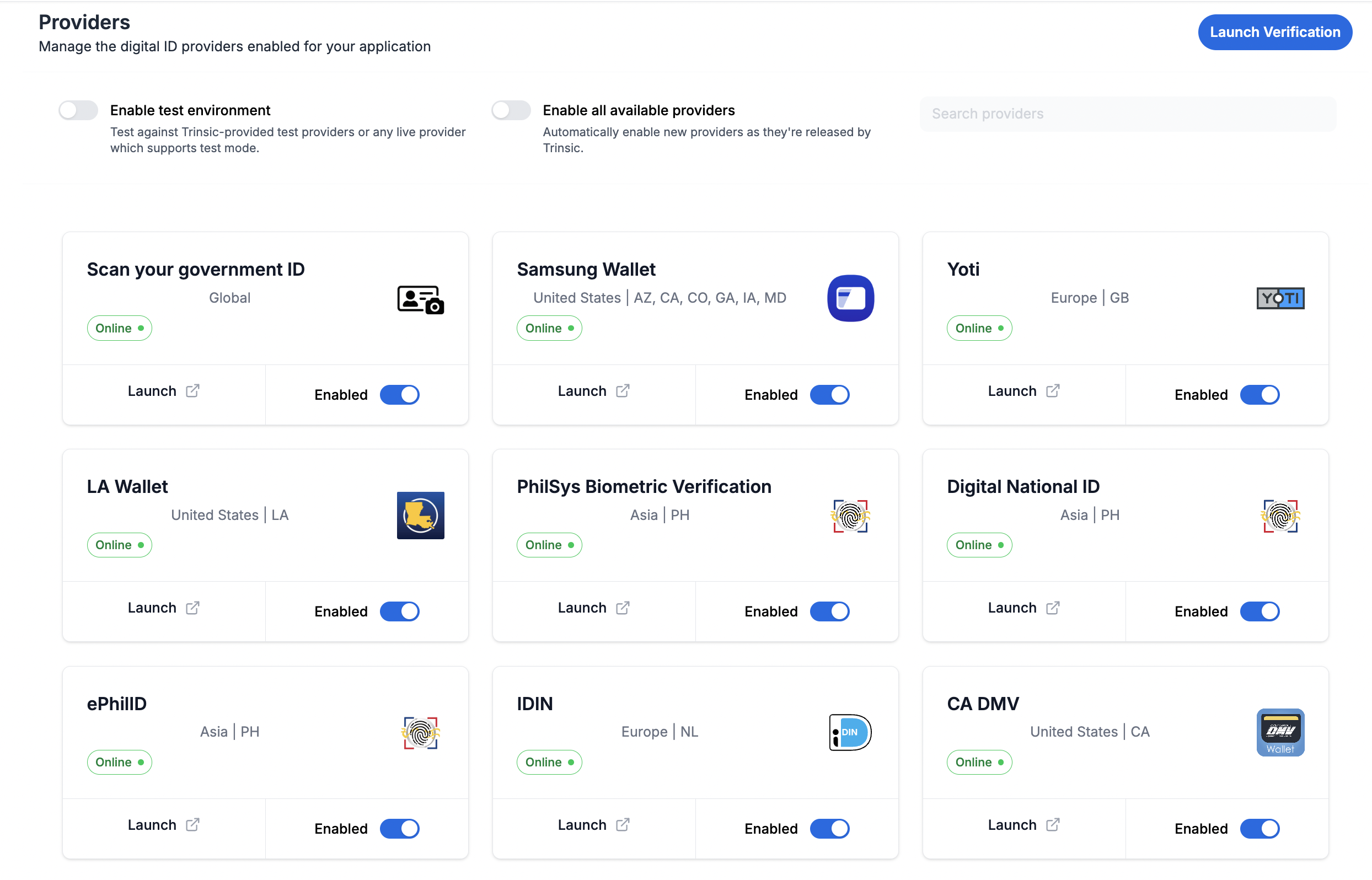Click the 'Europe | NL' region text
This screenshot has width=1372, height=880.
point(660,732)
